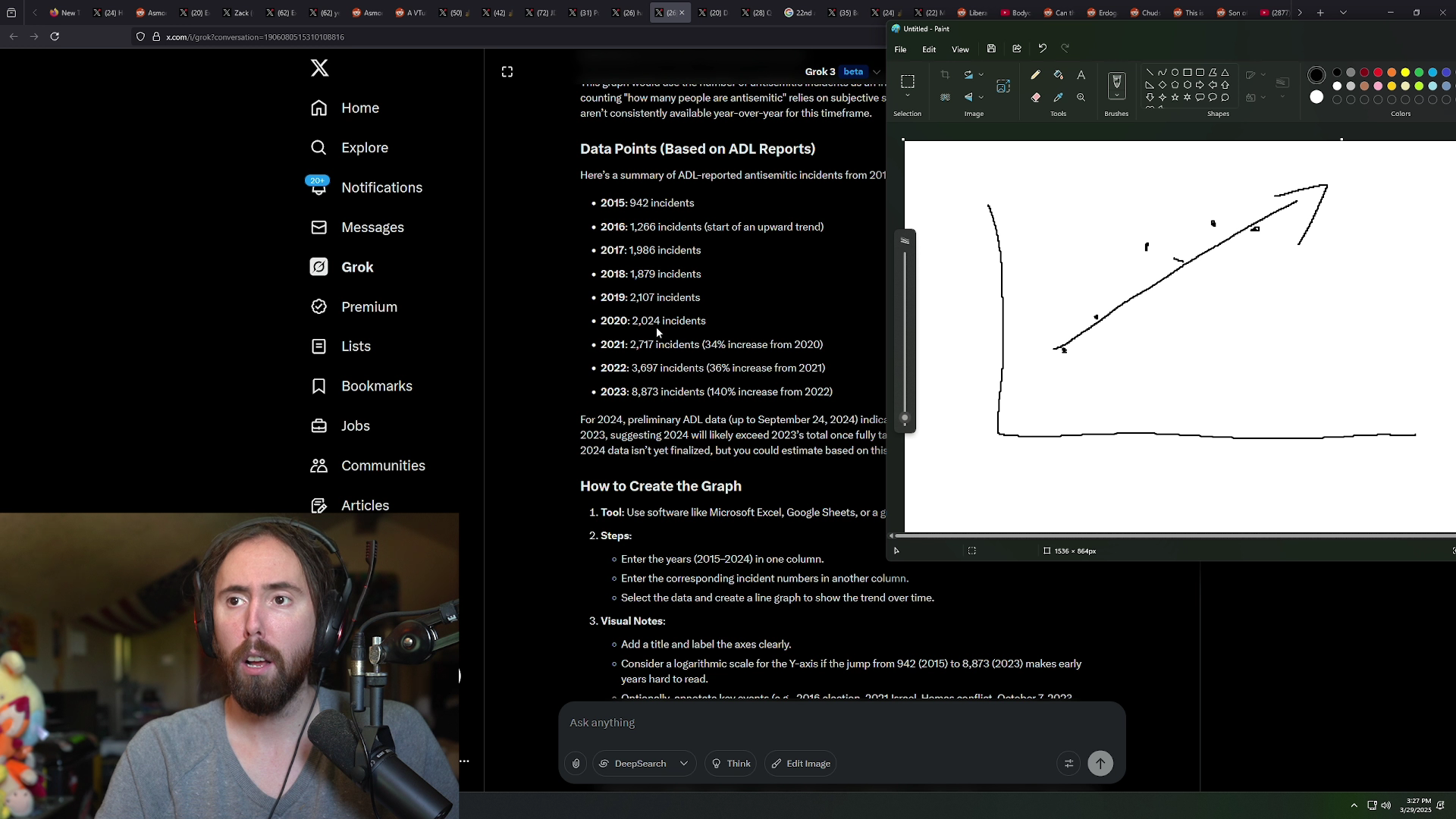This screenshot has height=819, width=1456.
Task: Select Color 1 black primary swatch
Action: (x=1316, y=75)
